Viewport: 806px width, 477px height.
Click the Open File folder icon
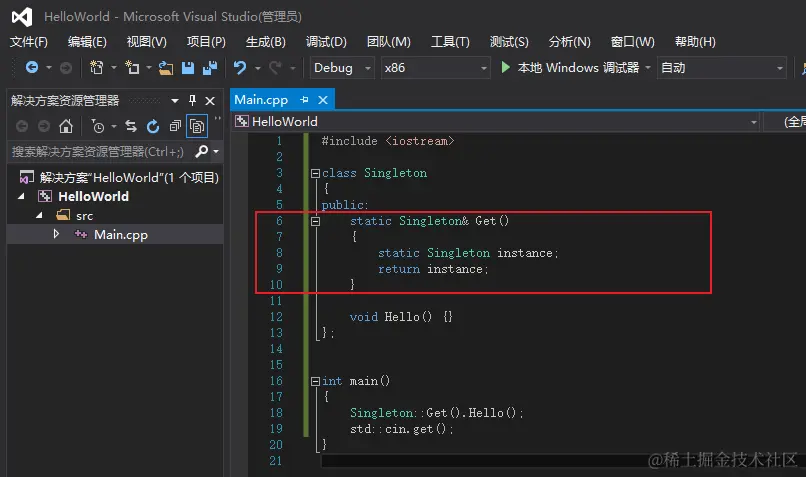point(166,68)
